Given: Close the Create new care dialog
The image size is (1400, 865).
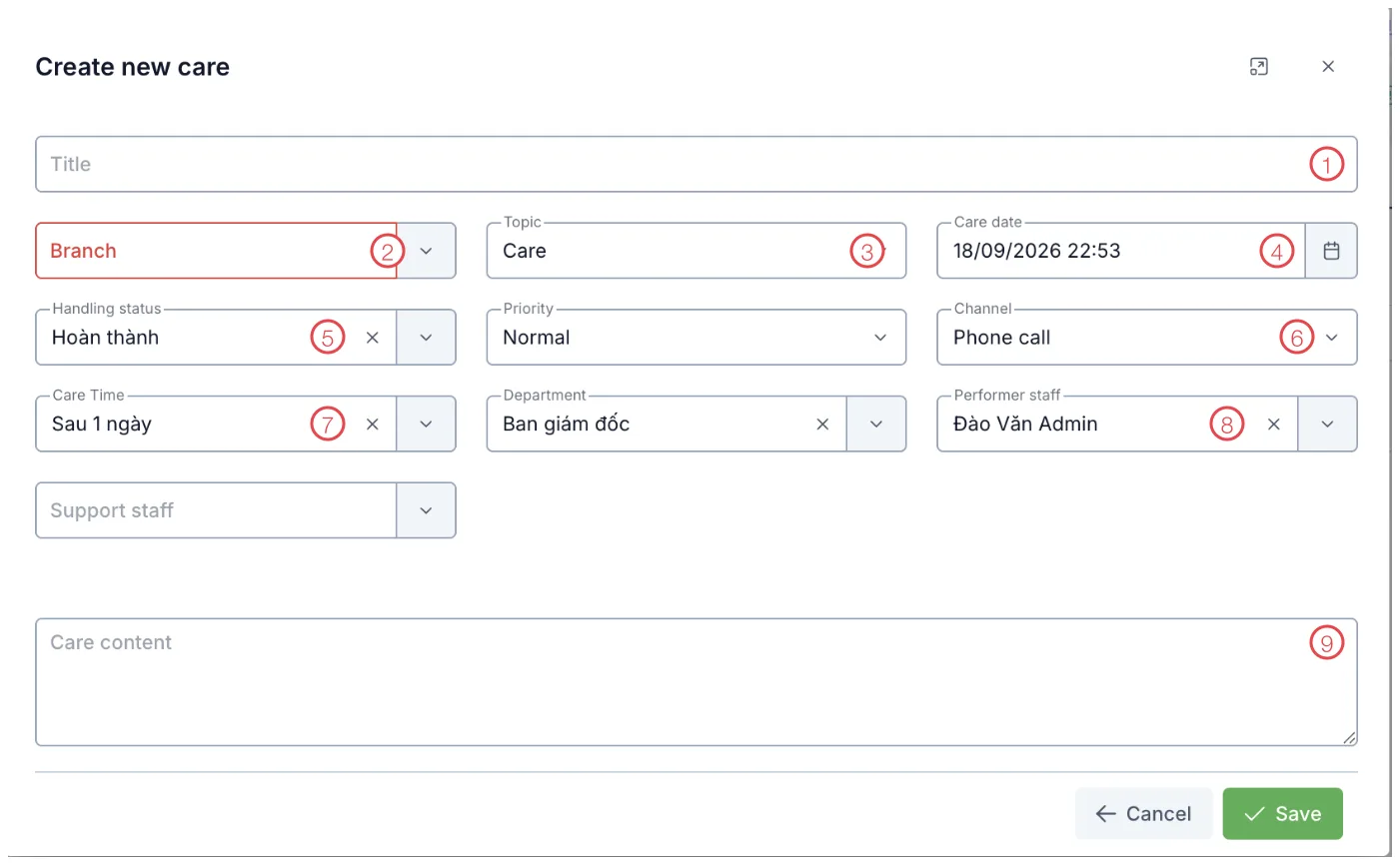Looking at the screenshot, I should click(x=1328, y=67).
